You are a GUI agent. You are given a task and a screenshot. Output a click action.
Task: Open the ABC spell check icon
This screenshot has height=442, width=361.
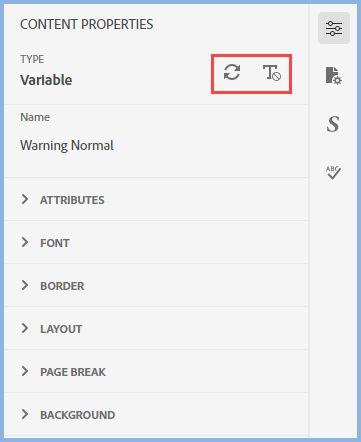click(x=333, y=172)
